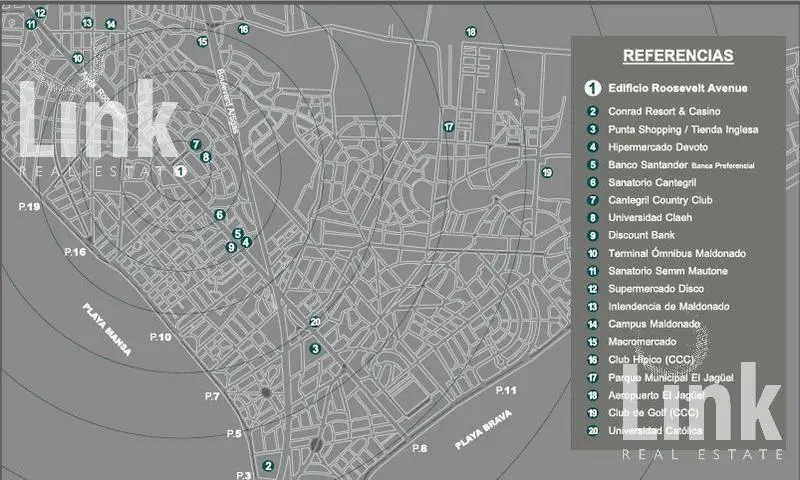800x480 pixels.
Task: Click 'Discount Bank' legend text
Action: pyautogui.click(x=641, y=235)
